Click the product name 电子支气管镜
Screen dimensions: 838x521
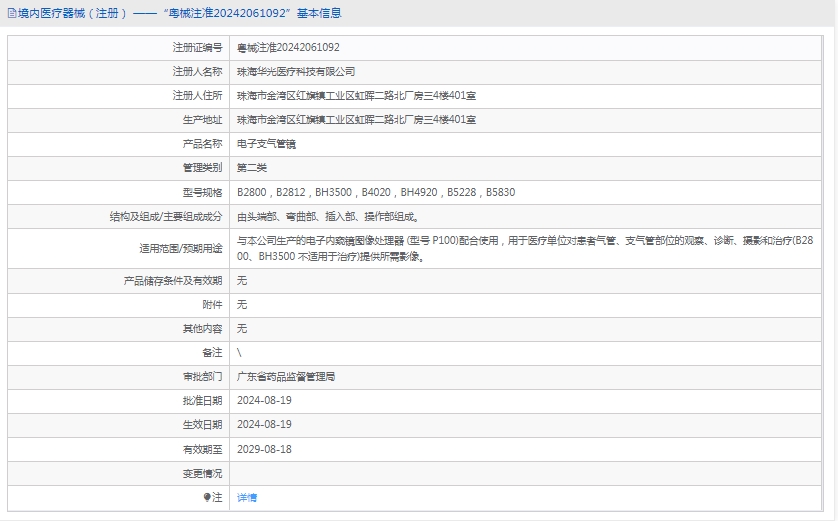266,144
